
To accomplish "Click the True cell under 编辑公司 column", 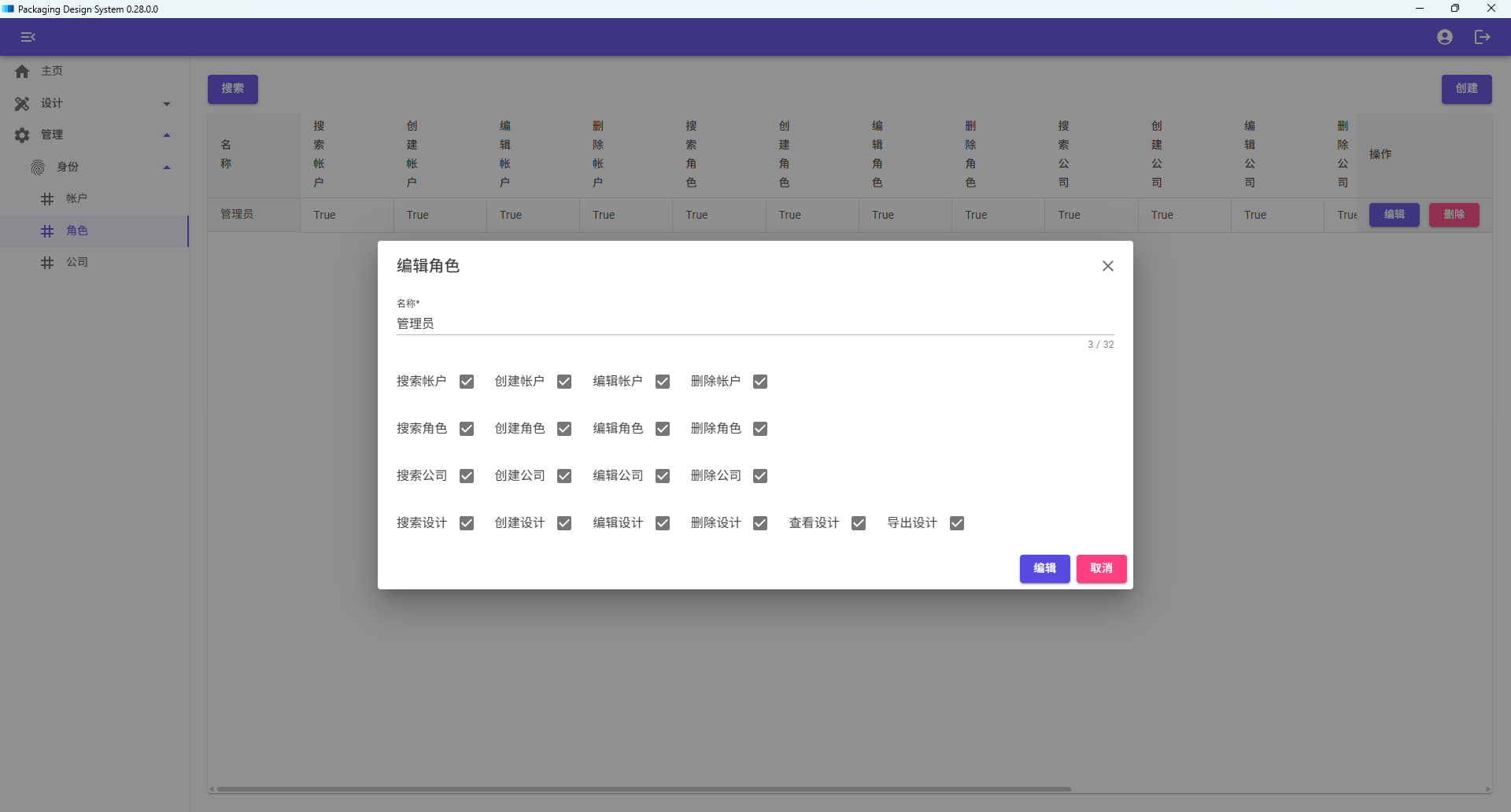I will (1277, 215).
